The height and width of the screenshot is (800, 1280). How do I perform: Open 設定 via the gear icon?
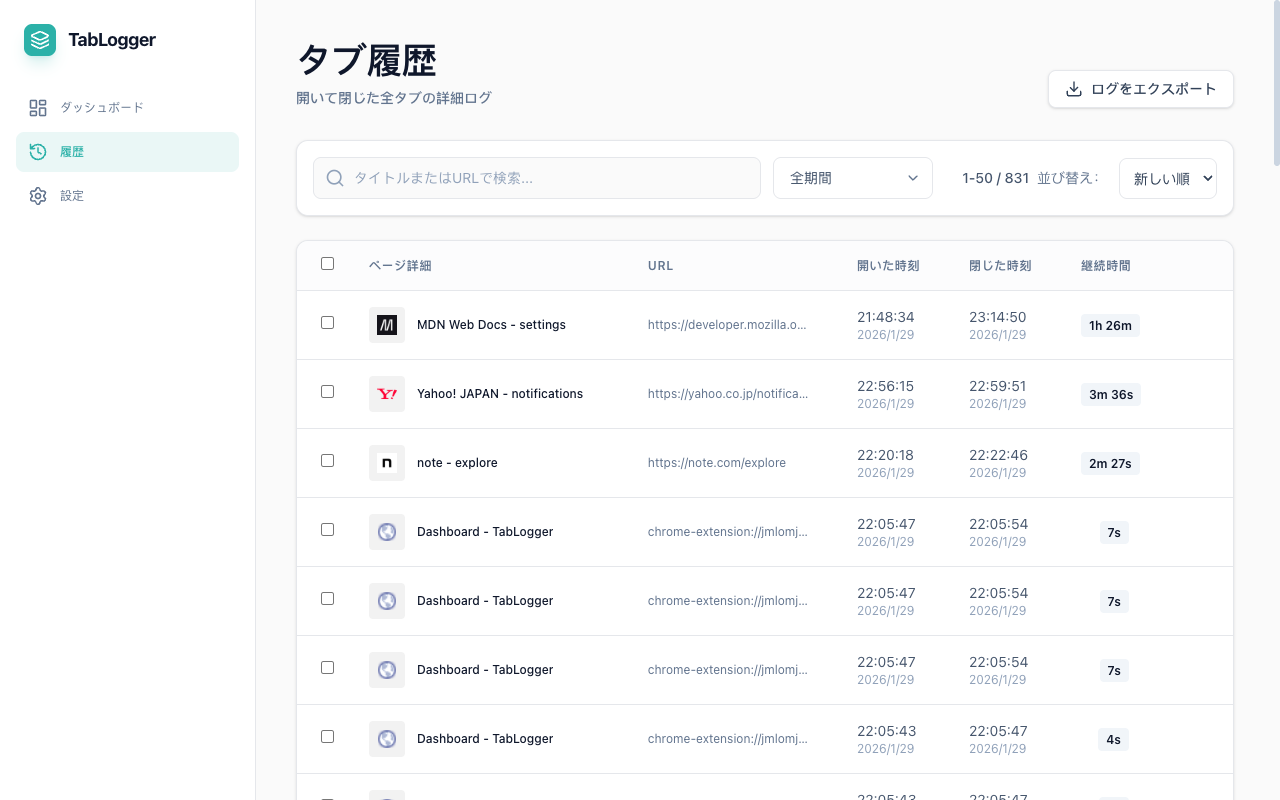[38, 195]
